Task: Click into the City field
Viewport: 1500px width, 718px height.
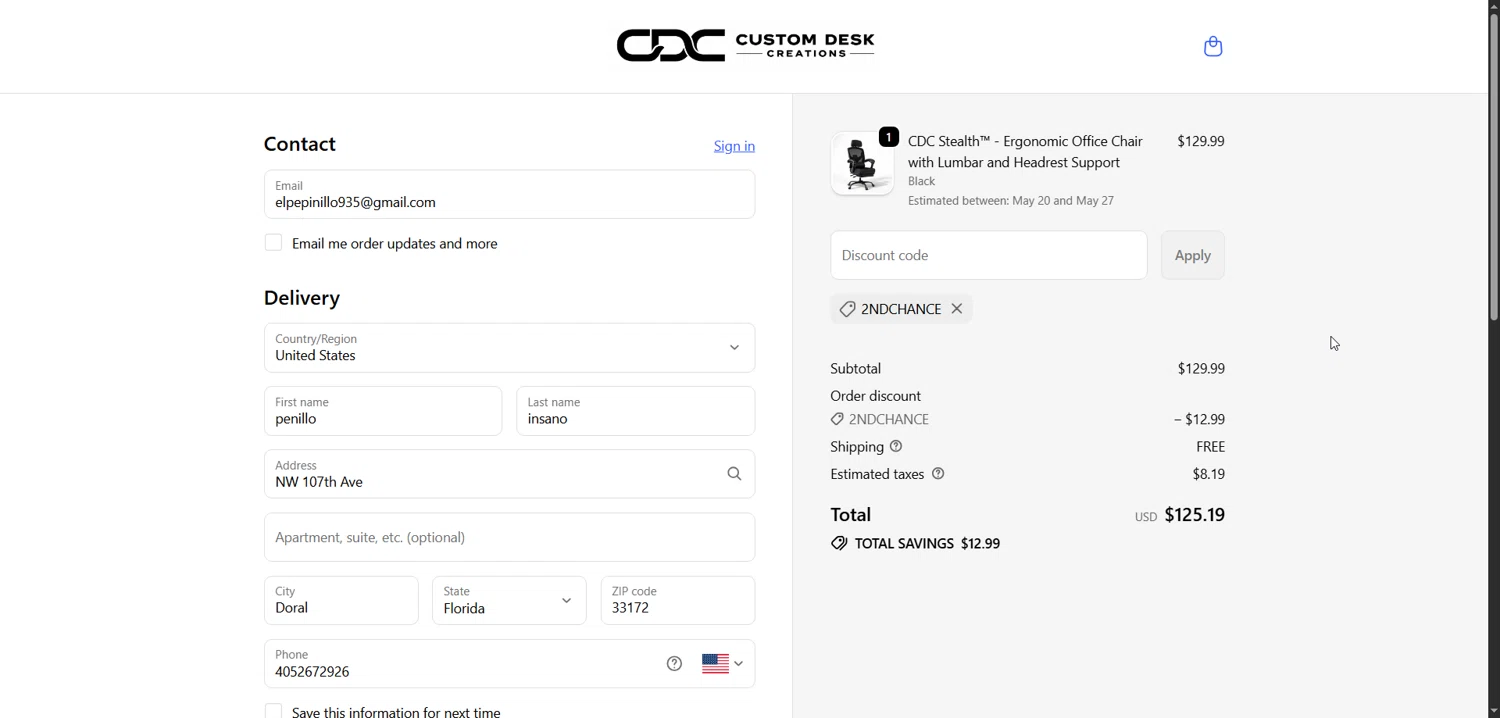Action: point(341,601)
